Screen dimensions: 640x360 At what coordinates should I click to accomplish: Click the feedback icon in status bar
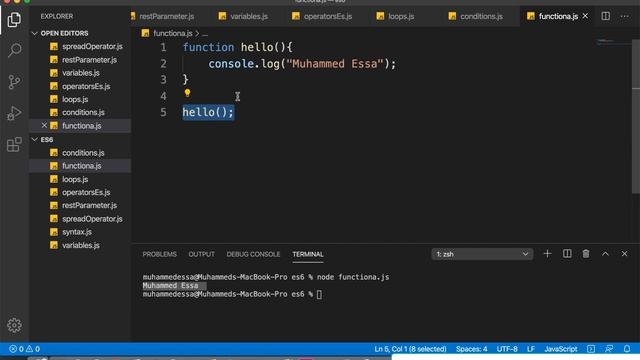(x=609, y=349)
